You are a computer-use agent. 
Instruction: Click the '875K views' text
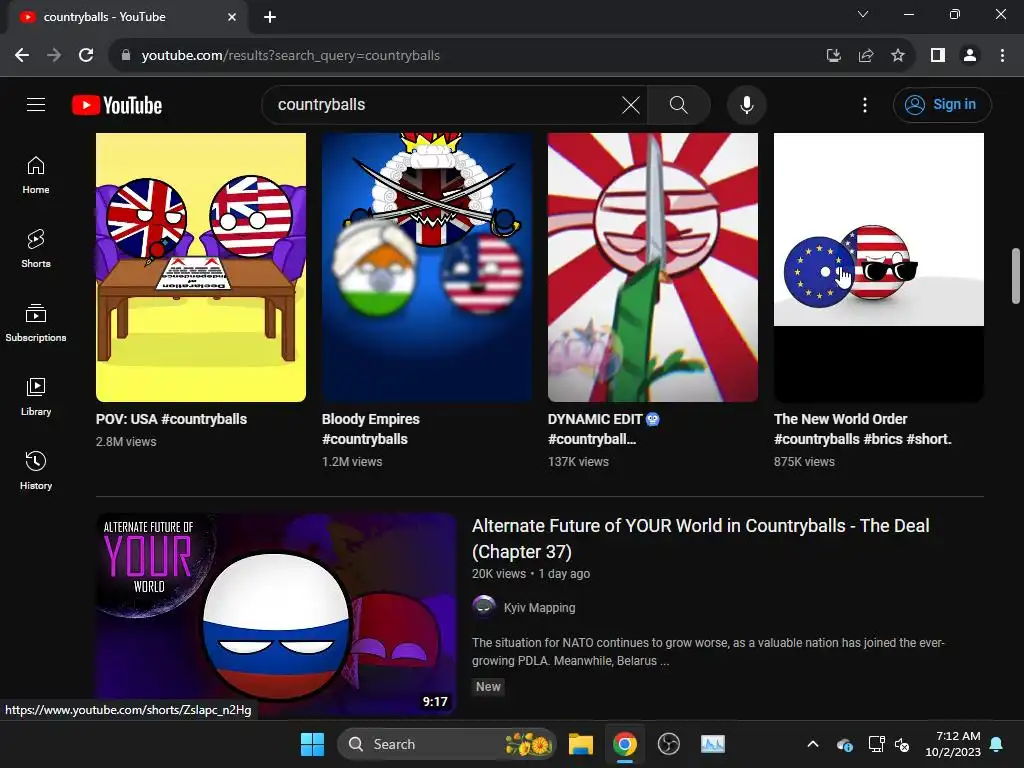pyautogui.click(x=804, y=462)
